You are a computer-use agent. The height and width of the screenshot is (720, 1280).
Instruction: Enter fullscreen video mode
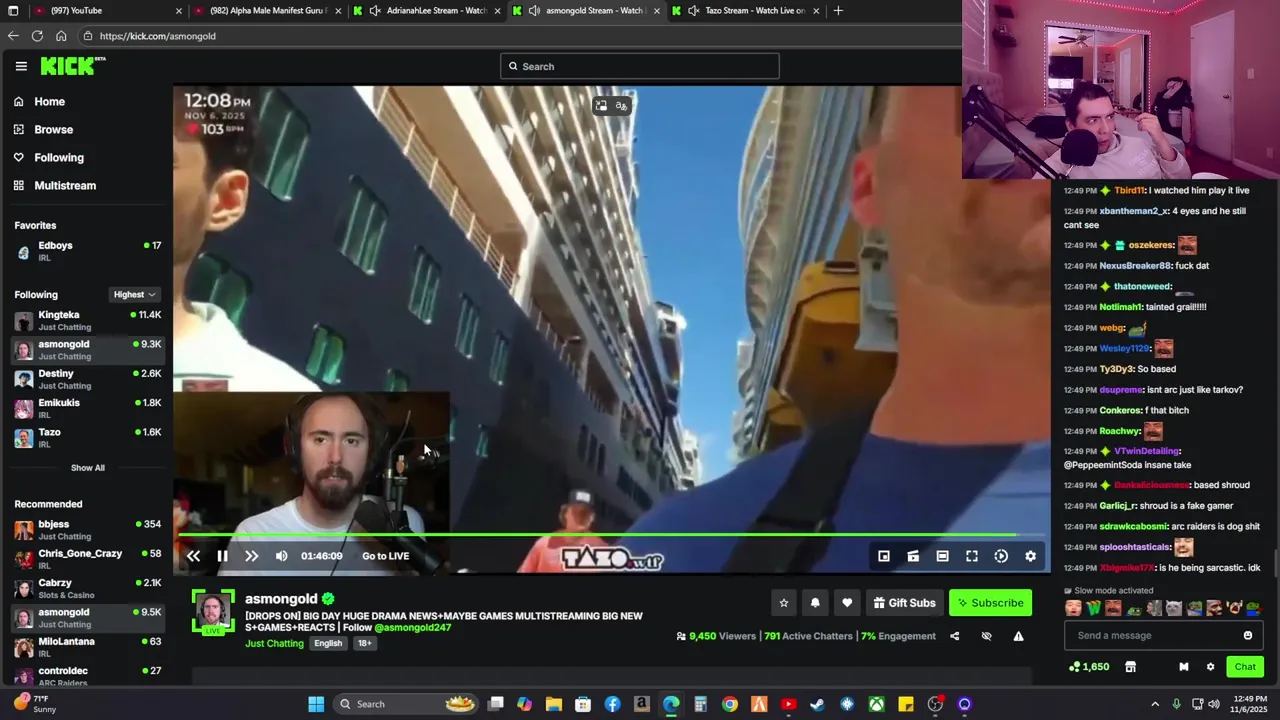pos(972,556)
